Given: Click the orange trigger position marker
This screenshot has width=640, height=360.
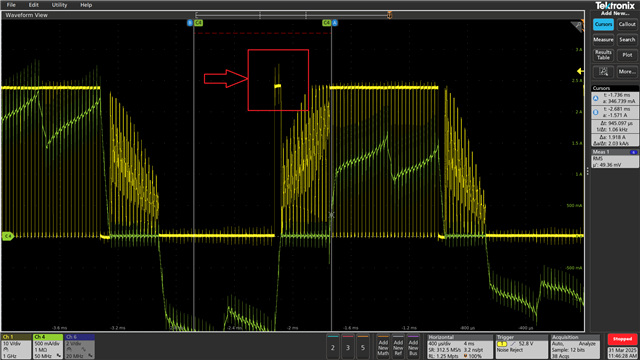Looking at the screenshot, I should (390, 15).
